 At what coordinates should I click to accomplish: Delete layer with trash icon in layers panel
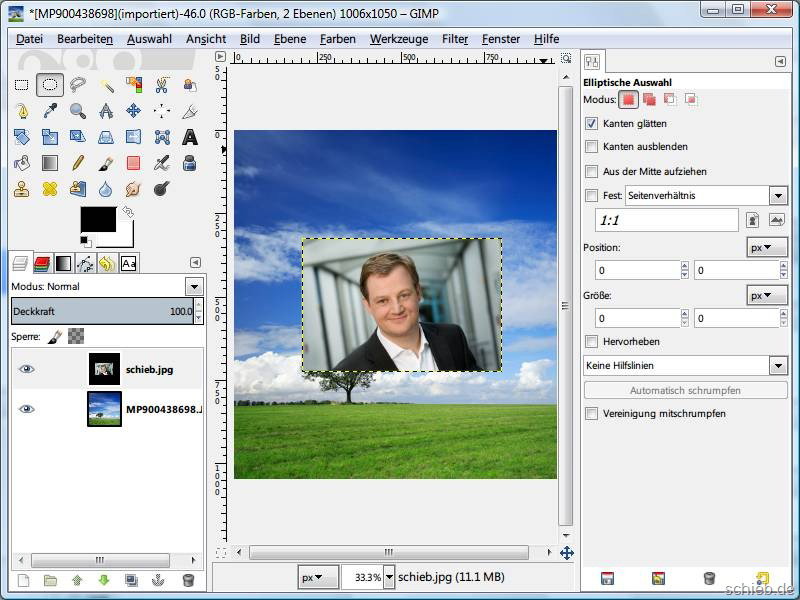point(188,580)
